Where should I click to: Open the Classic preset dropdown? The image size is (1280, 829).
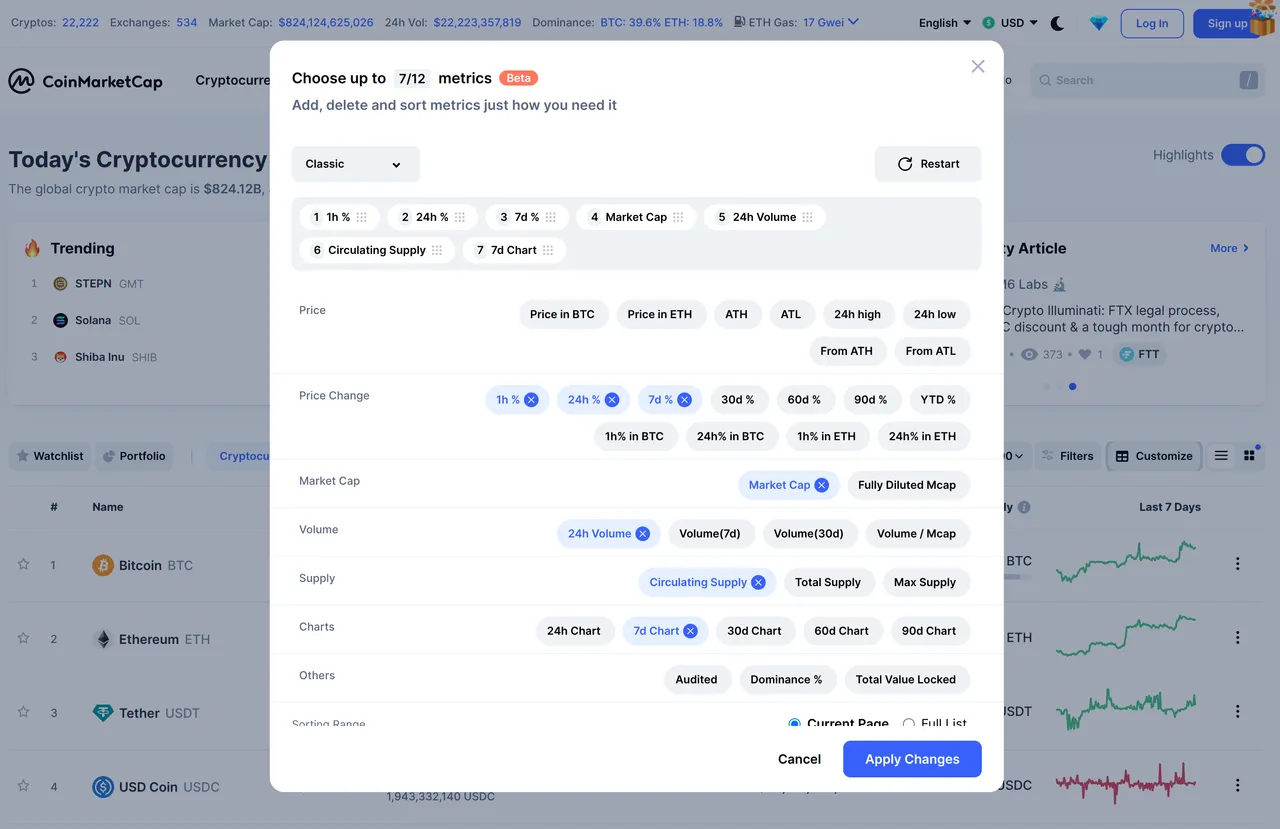click(x=355, y=164)
